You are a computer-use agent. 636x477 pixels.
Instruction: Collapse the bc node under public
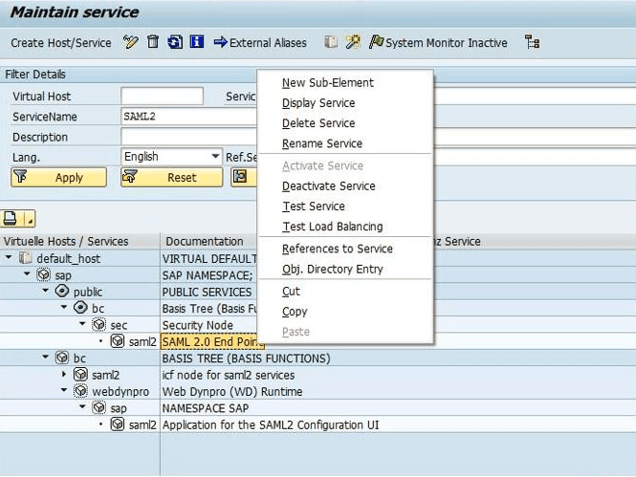pyautogui.click(x=64, y=307)
